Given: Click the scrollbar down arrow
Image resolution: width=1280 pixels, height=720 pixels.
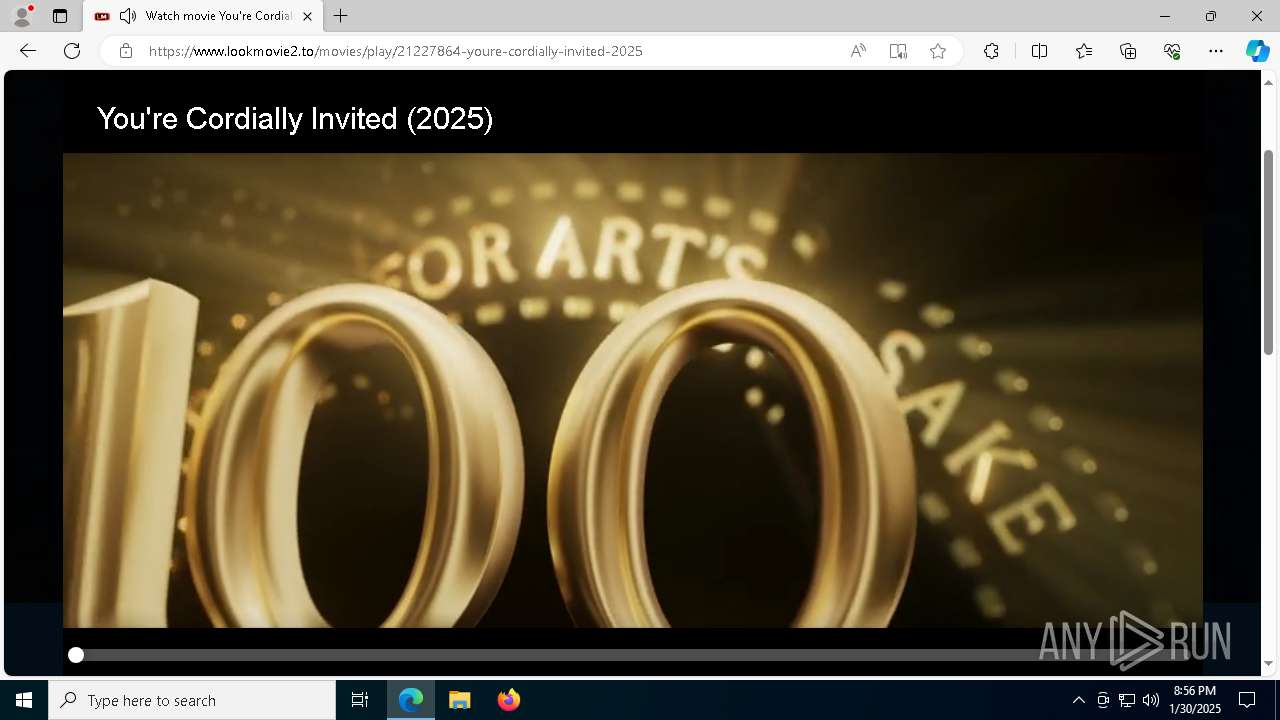Looking at the screenshot, I should [1268, 663].
